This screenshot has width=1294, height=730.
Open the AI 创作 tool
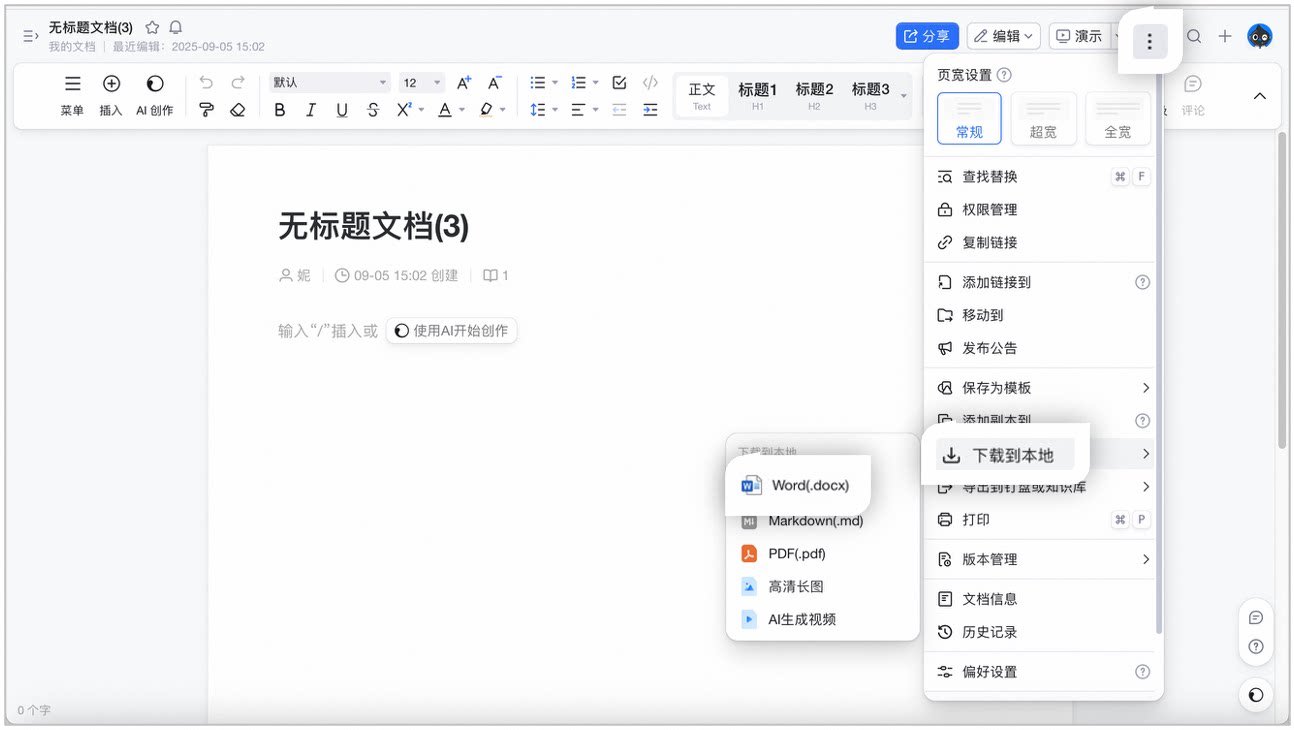[x=154, y=96]
